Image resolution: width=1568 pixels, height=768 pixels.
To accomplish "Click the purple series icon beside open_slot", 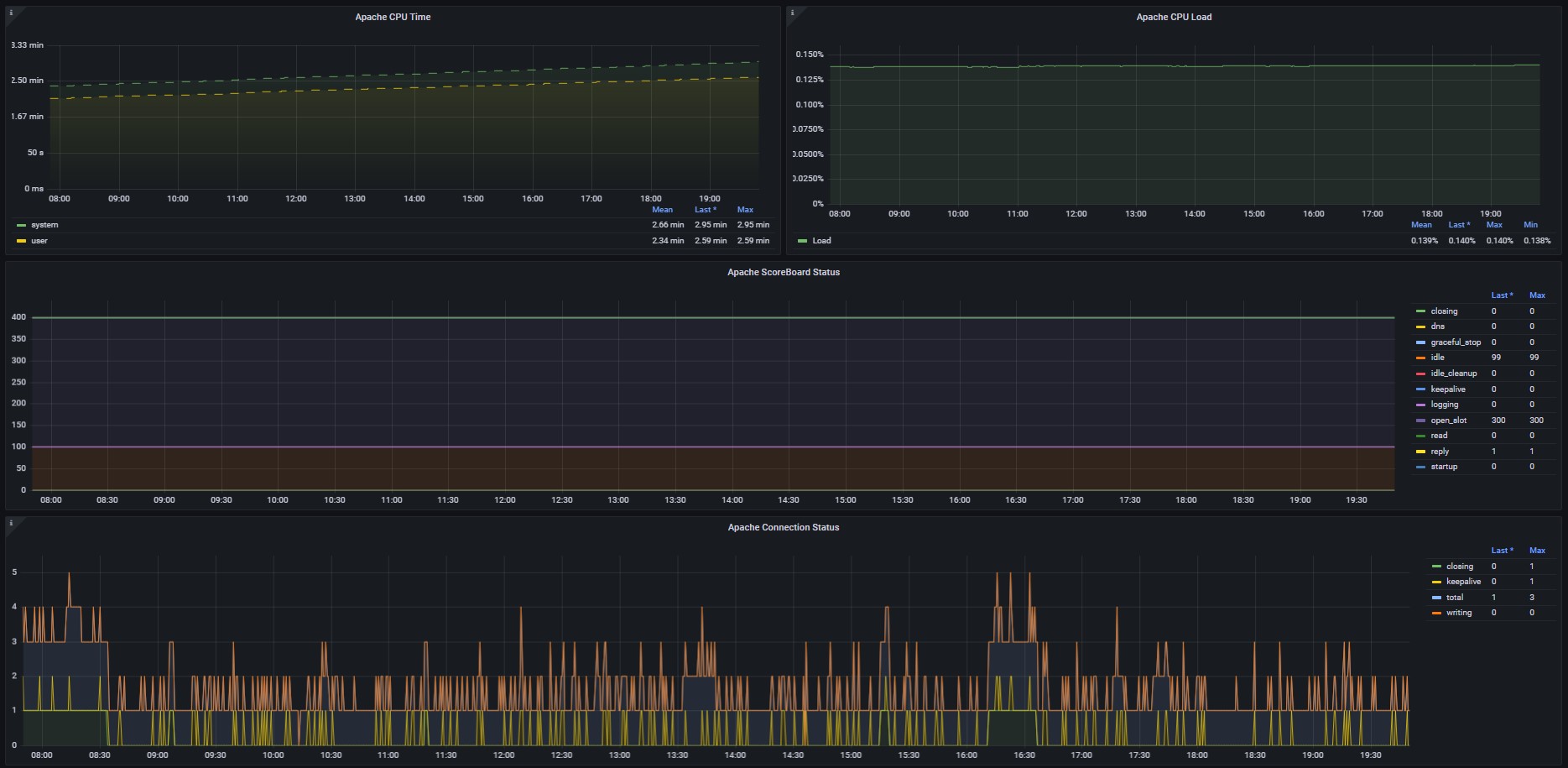I will tap(1420, 421).
